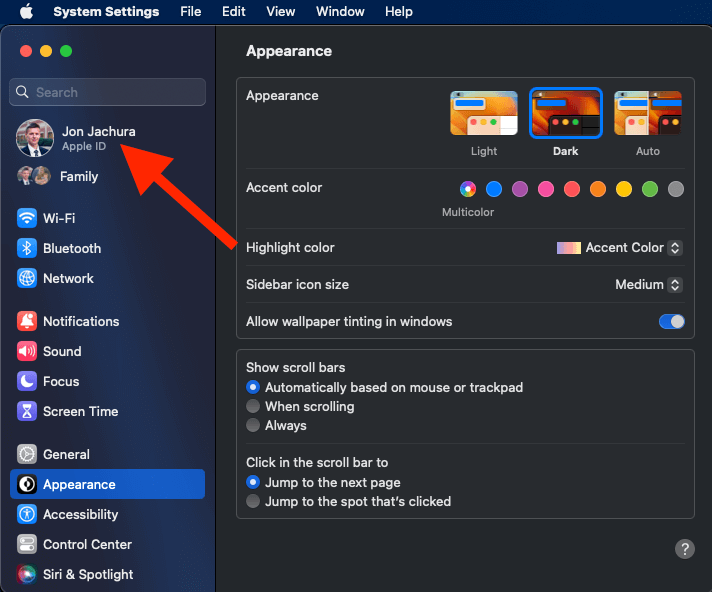Open the Help menu
Screen dimensions: 712x592
[x=399, y=11]
